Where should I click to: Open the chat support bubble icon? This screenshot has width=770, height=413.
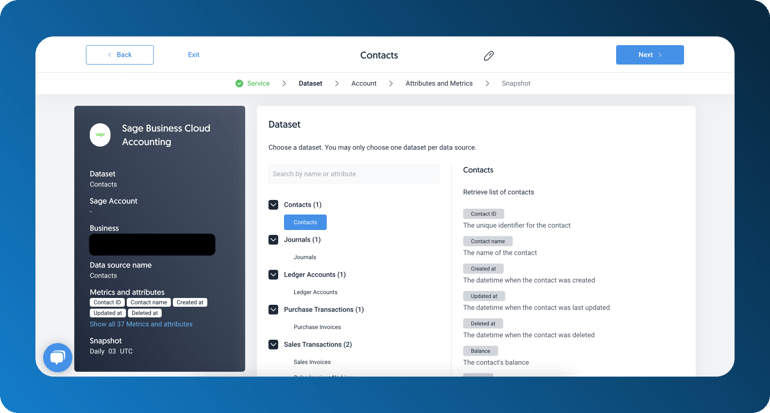(x=57, y=357)
